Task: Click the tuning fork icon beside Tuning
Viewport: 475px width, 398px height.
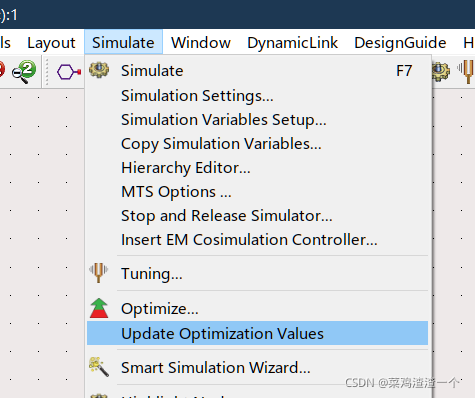Action: click(x=99, y=272)
